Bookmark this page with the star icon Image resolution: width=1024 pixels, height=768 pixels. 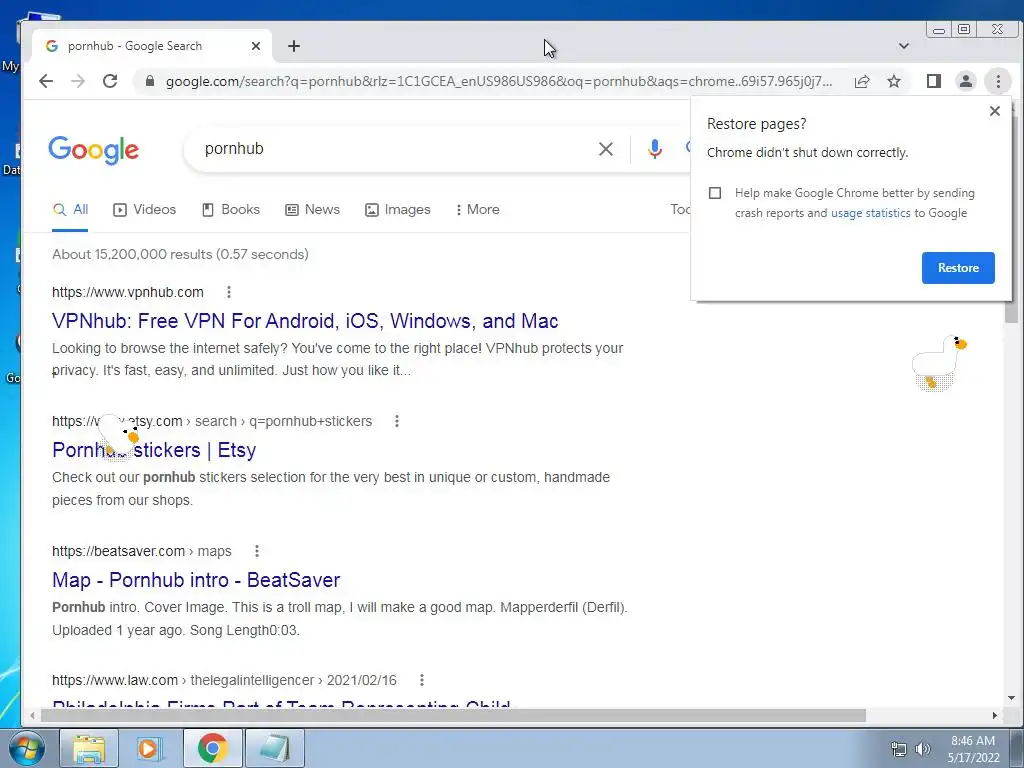tap(894, 81)
